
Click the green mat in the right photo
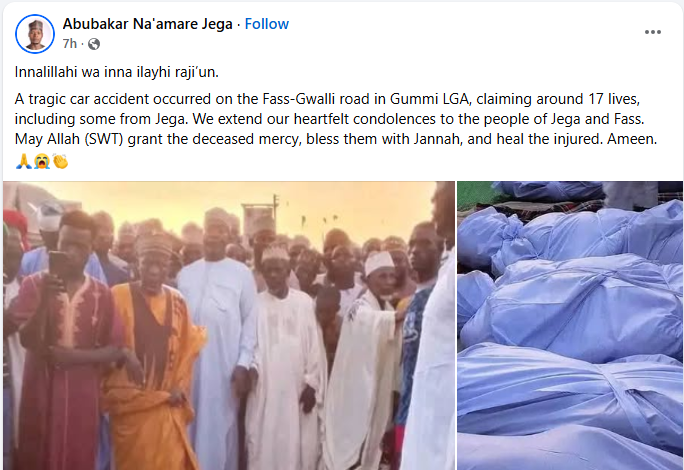tap(476, 194)
